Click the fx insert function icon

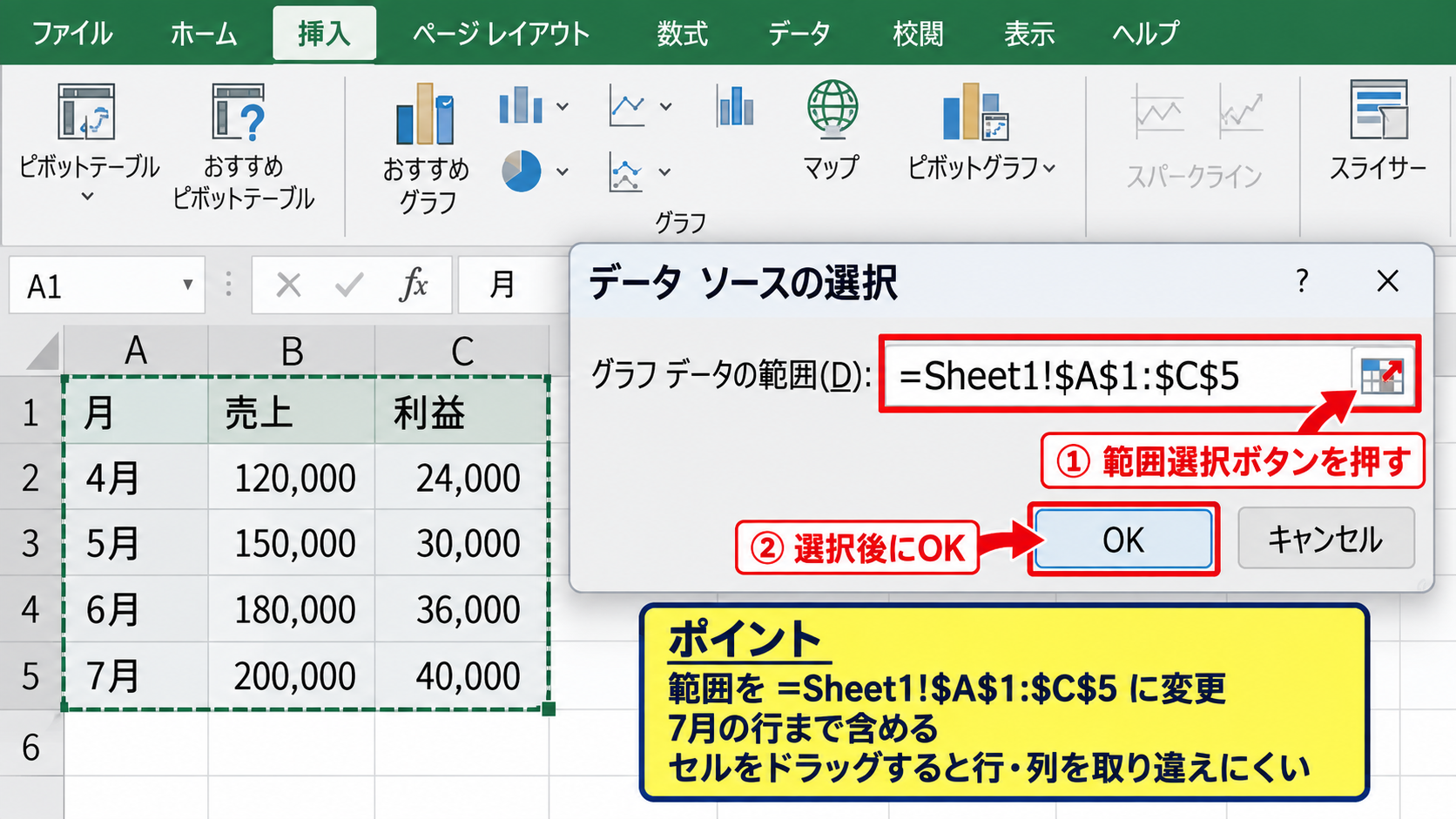pyautogui.click(x=414, y=285)
